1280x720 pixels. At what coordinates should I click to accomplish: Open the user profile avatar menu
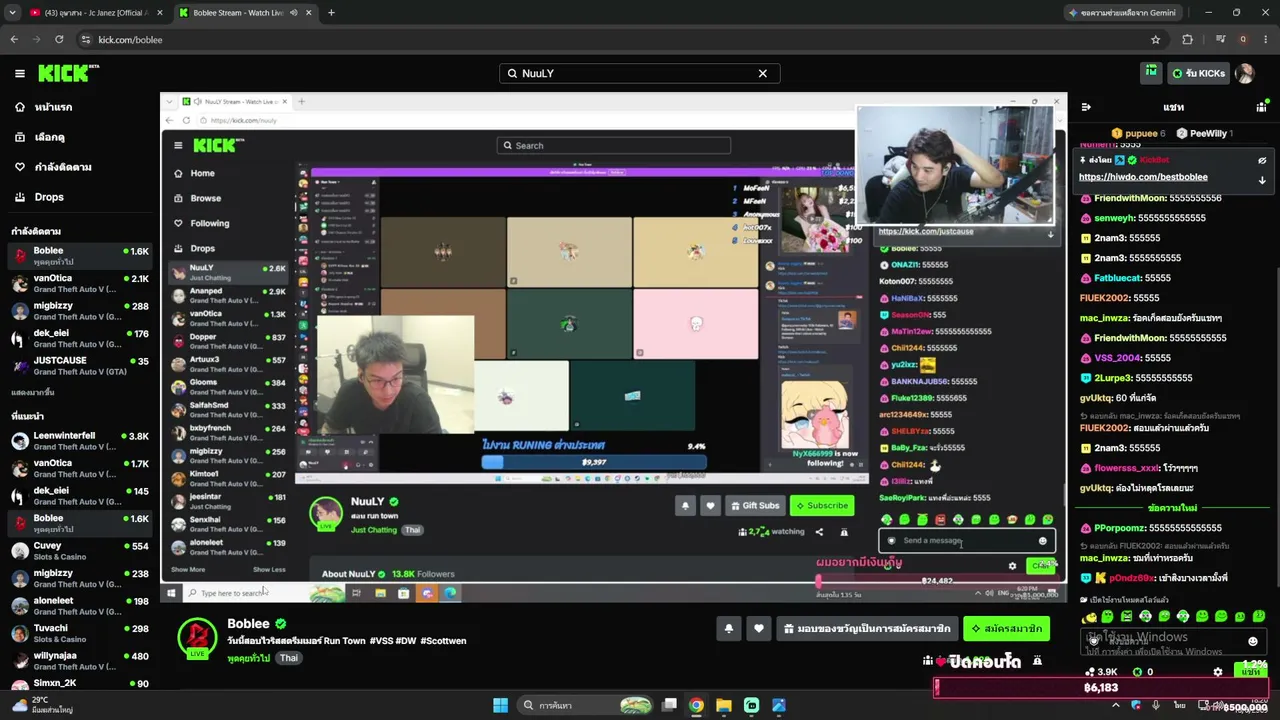1245,73
